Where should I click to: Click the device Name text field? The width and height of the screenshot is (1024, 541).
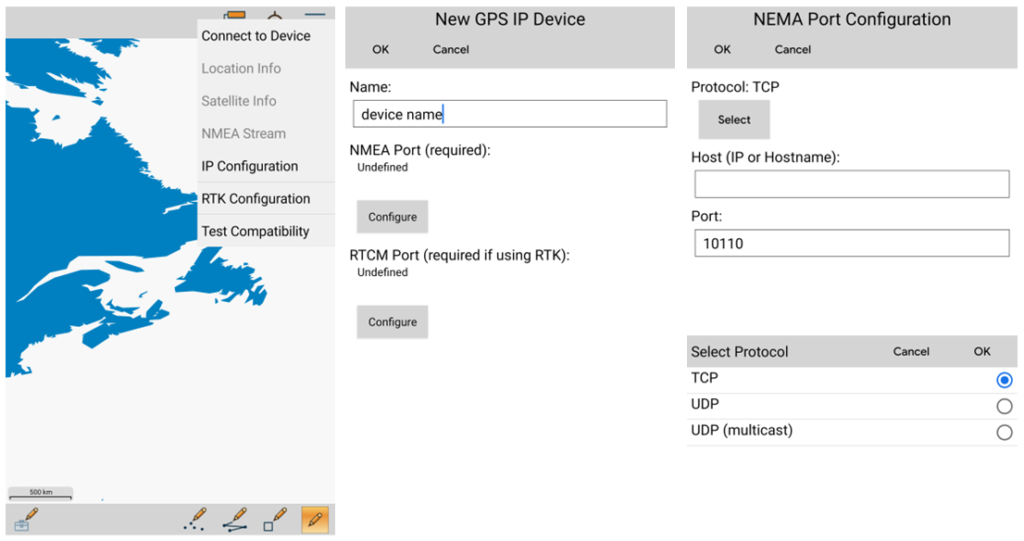[509, 114]
